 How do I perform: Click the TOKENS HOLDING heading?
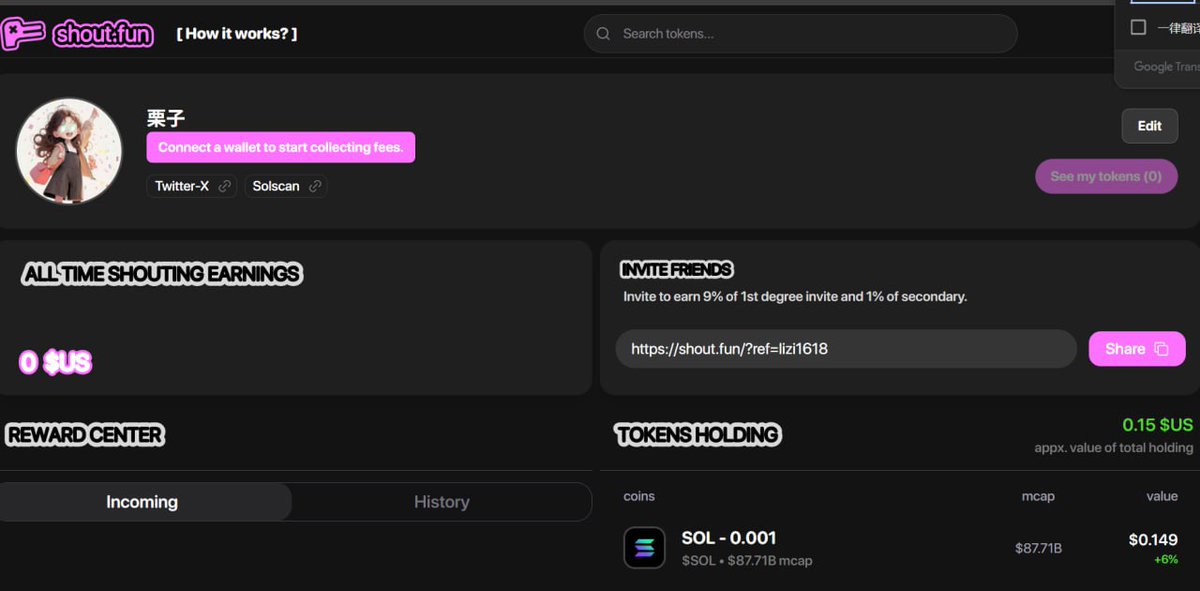[698, 435]
